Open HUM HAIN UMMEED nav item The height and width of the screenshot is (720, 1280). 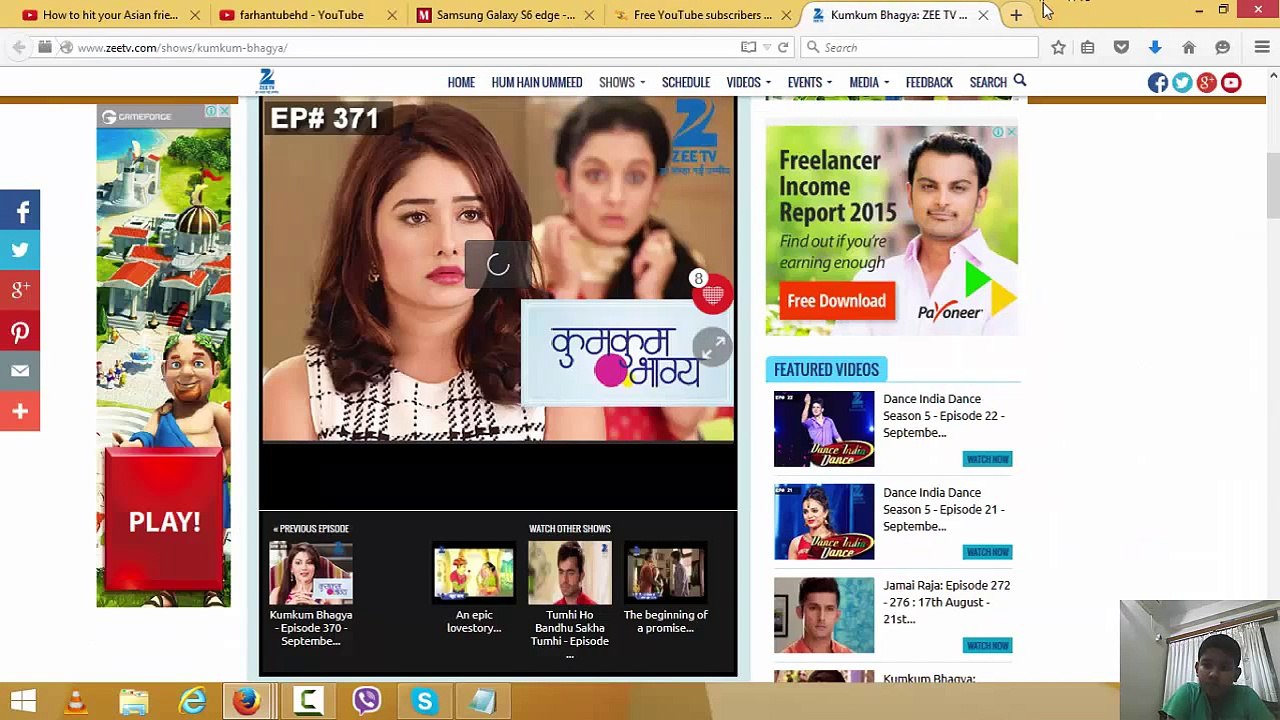point(537,82)
